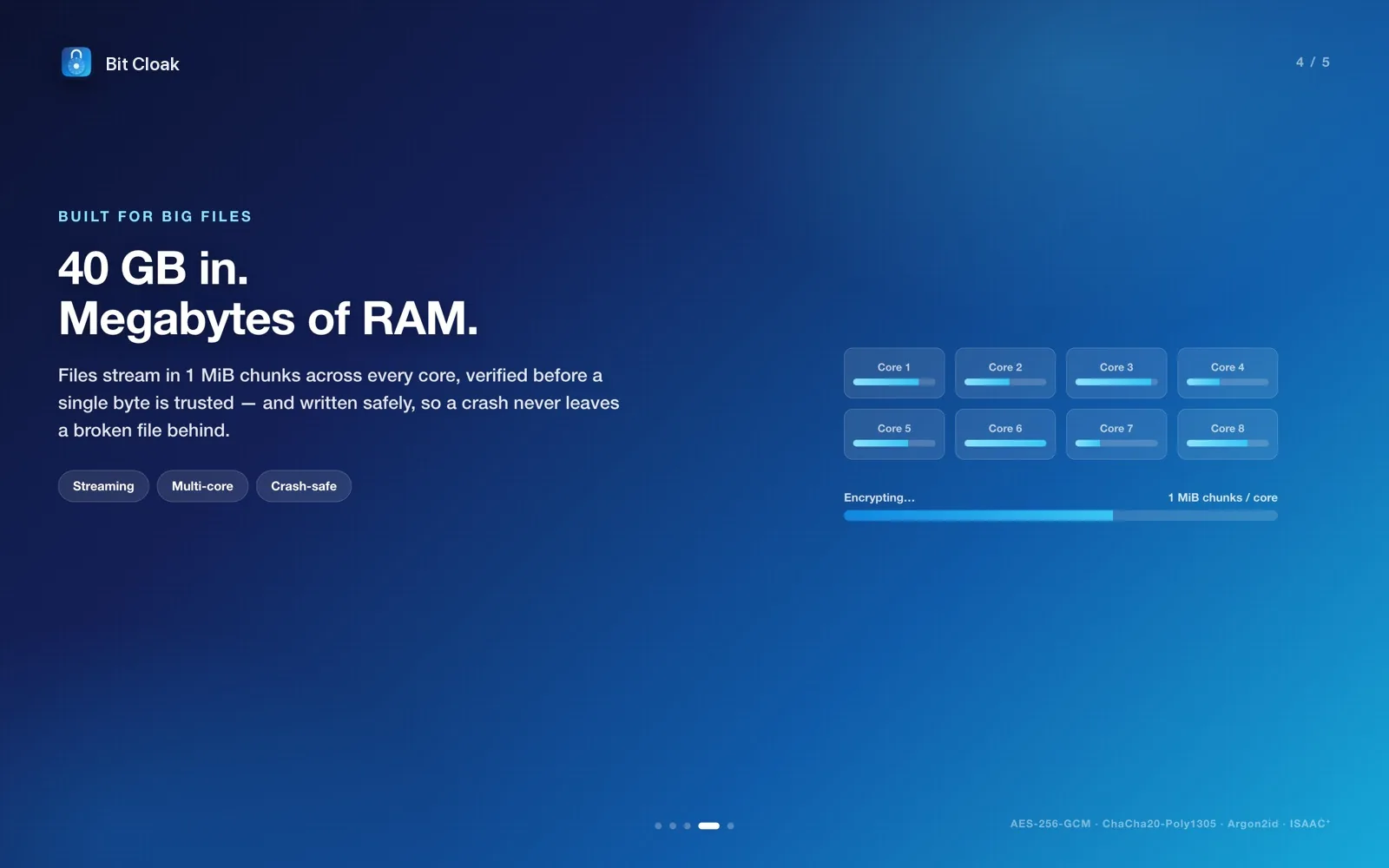
Task: Click the Encrypting... status label
Action: (x=879, y=497)
